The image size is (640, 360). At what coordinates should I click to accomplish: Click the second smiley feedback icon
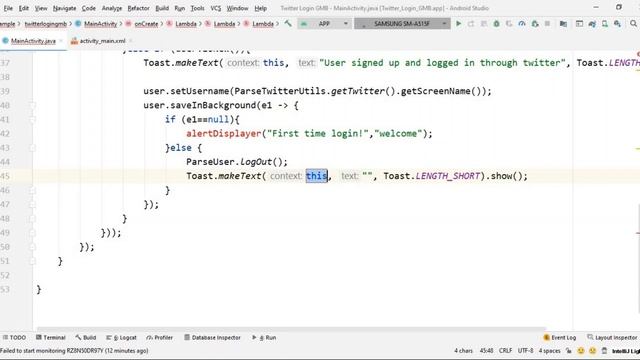point(593,351)
